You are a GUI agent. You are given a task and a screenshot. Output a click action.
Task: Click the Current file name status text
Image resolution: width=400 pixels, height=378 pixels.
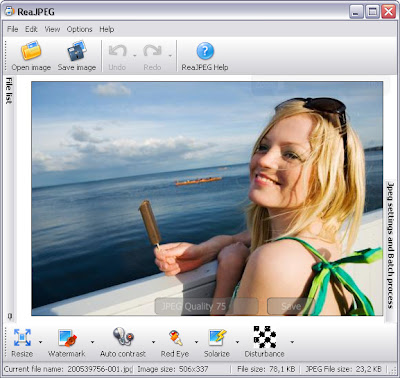pos(68,369)
